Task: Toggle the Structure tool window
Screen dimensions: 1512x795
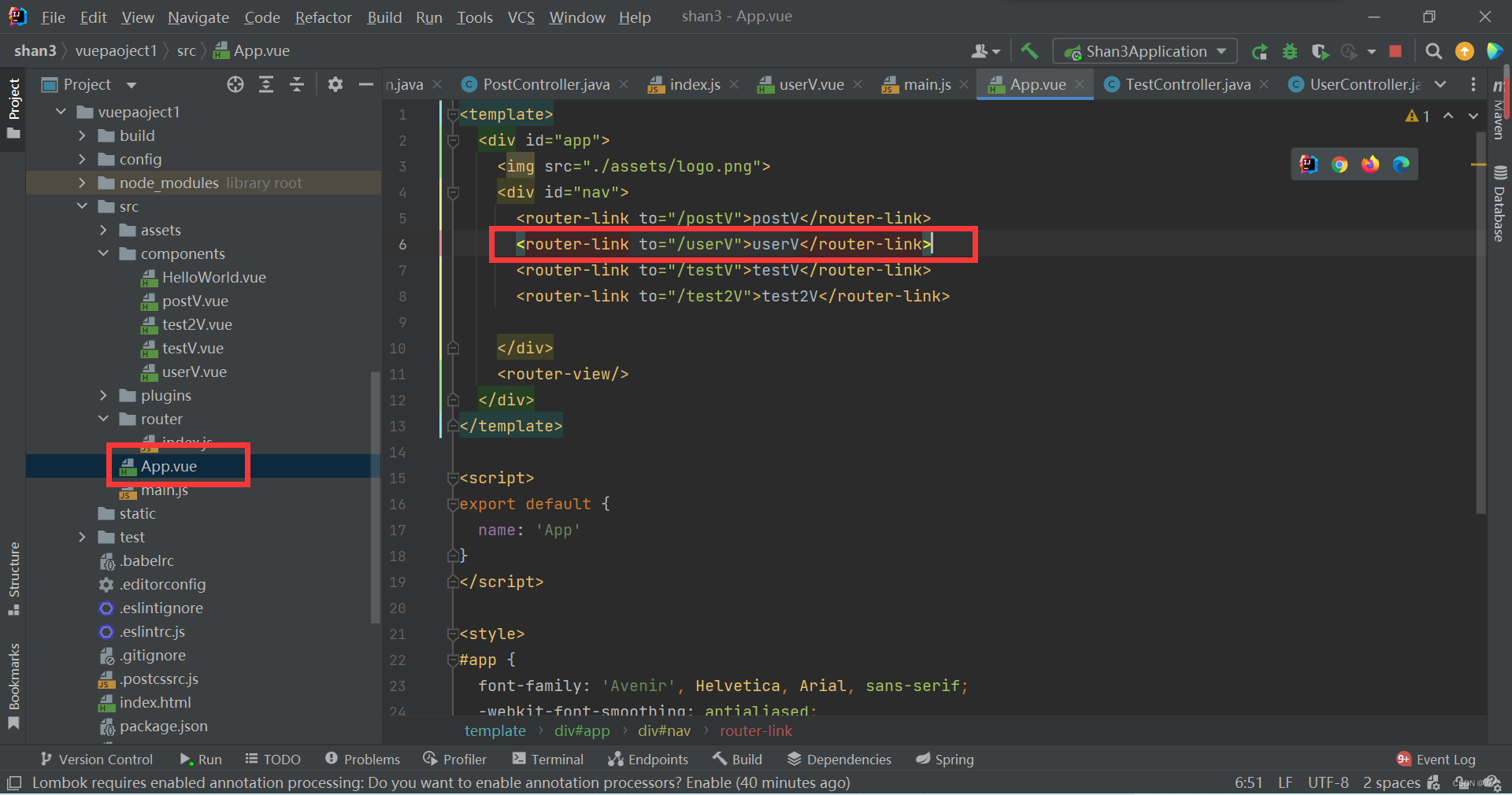Action: coord(14,579)
